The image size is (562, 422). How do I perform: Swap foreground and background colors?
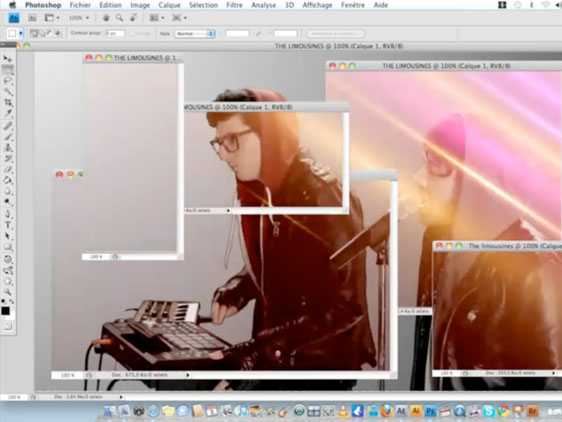11,302
